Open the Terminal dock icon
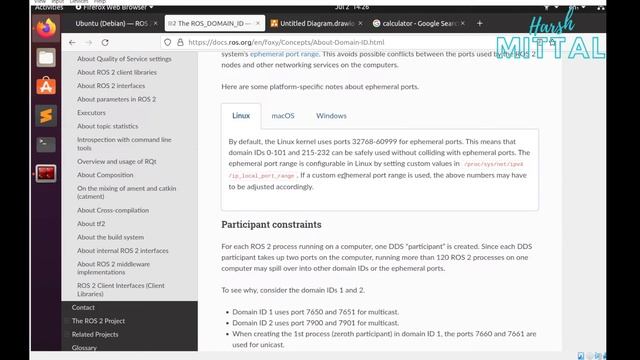The image size is (640, 360). pyautogui.click(x=46, y=144)
